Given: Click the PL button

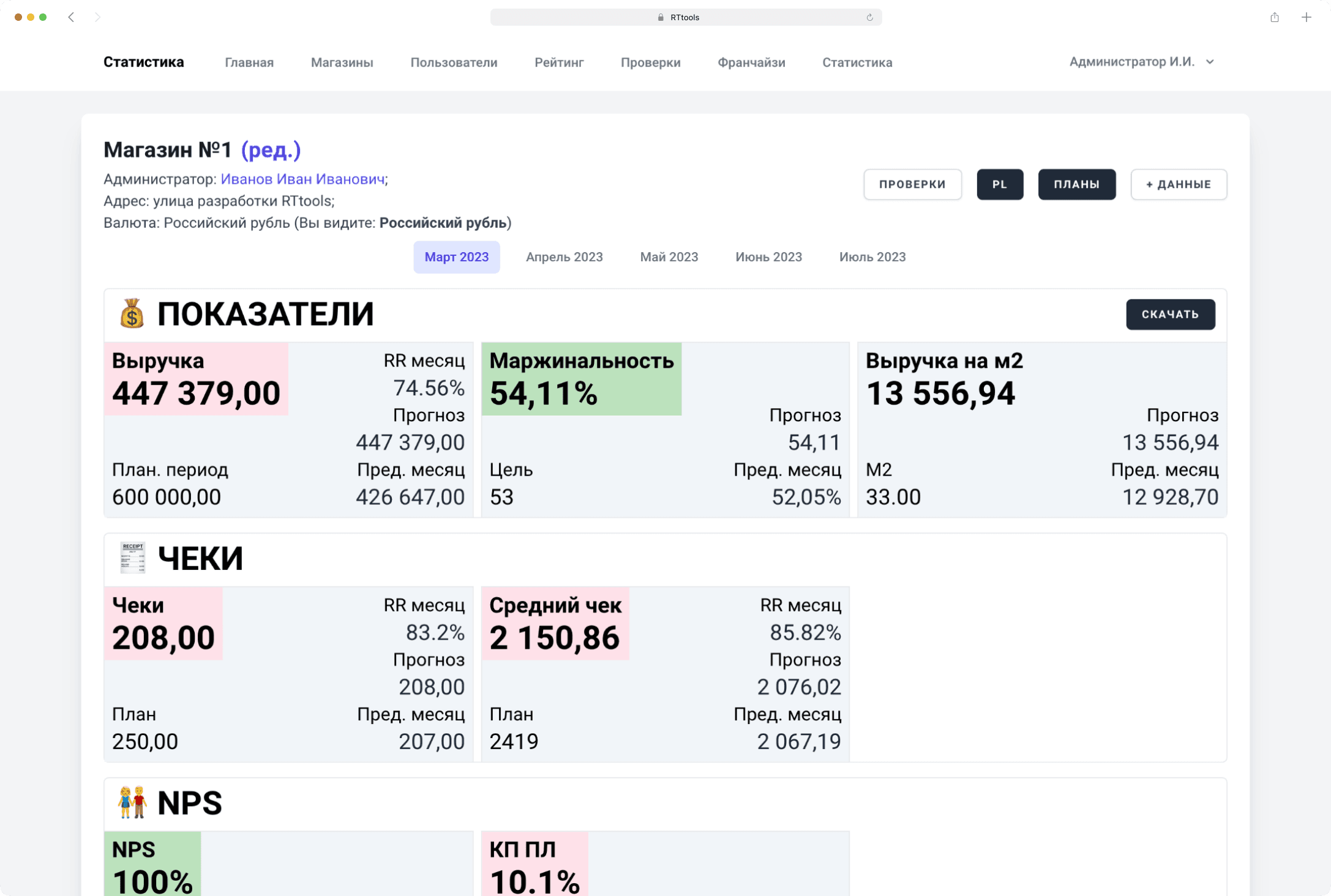Looking at the screenshot, I should pyautogui.click(x=1000, y=184).
